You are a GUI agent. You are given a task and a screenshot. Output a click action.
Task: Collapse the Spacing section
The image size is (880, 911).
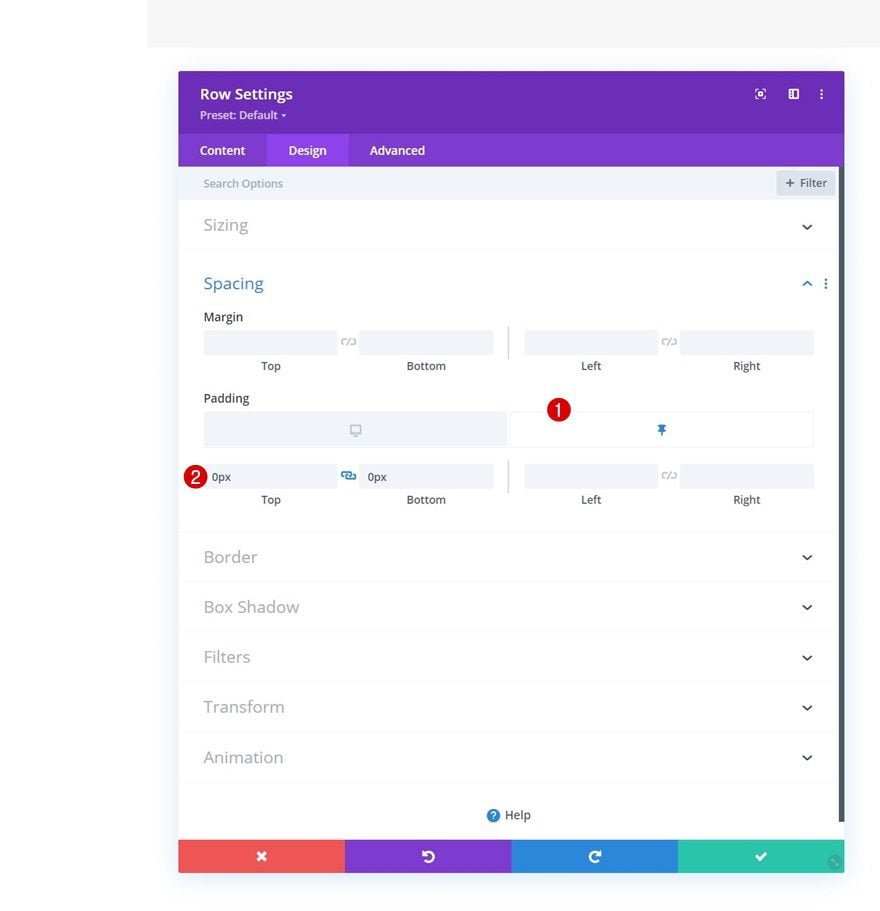pos(806,284)
